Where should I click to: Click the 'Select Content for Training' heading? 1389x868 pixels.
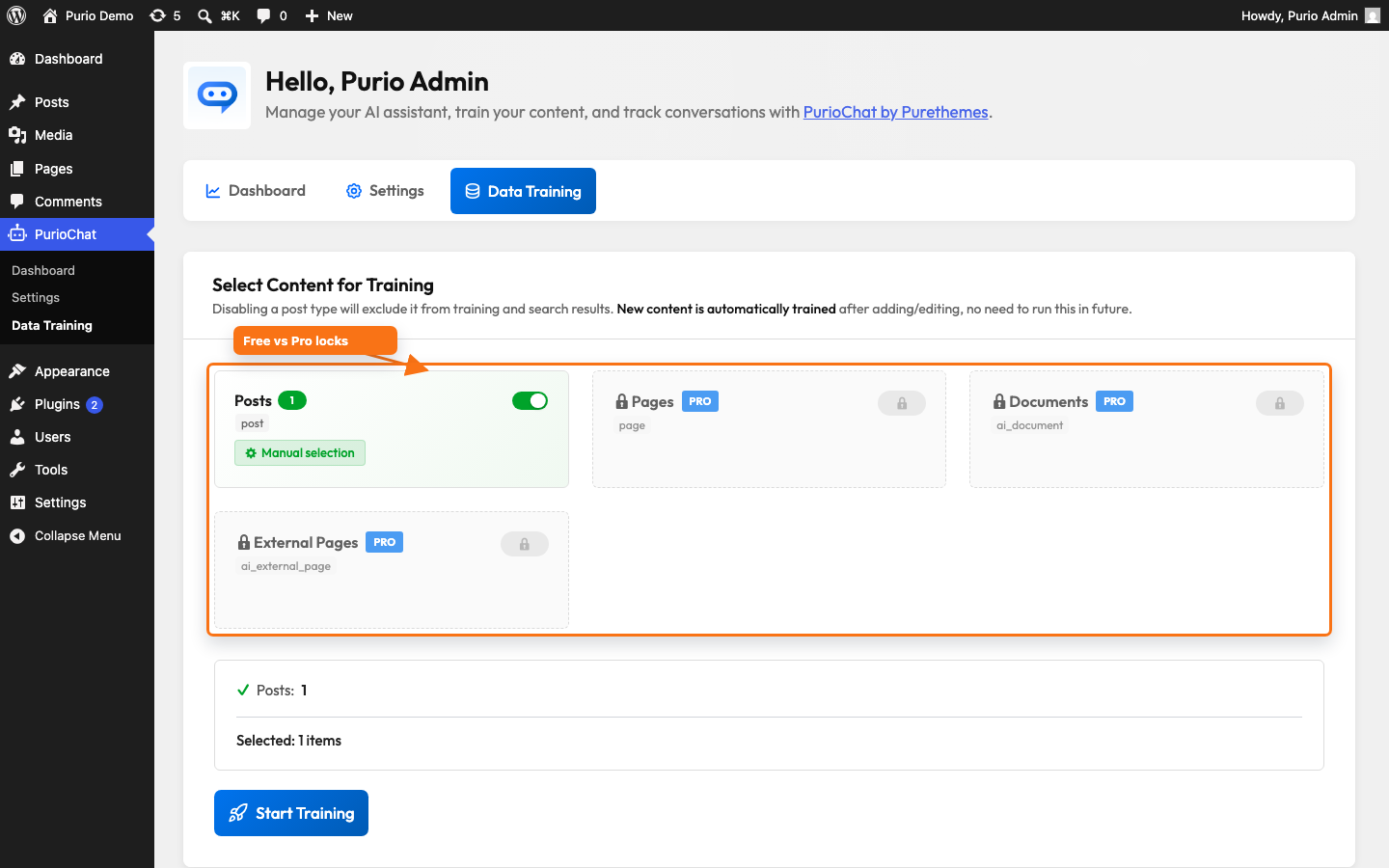323,285
